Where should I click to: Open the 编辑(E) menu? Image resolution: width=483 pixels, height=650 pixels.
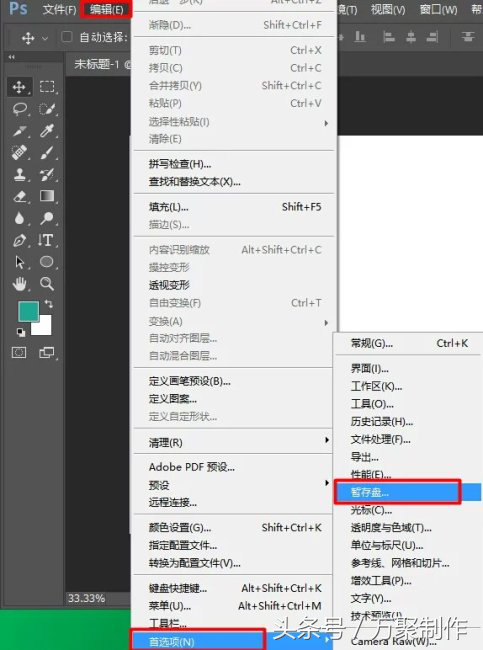(107, 9)
